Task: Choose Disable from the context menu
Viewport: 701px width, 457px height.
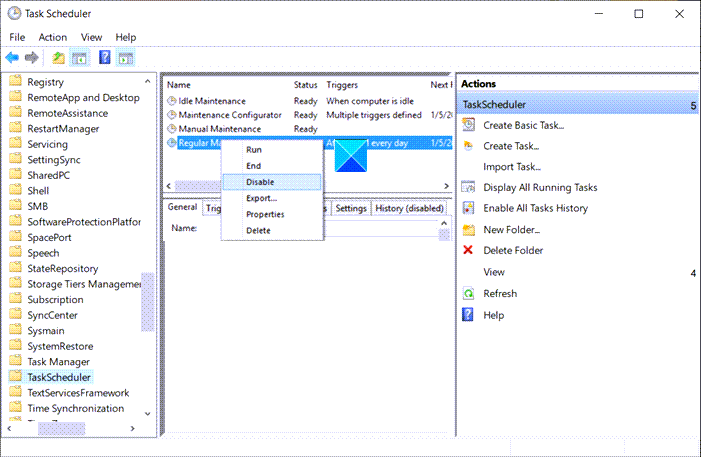Action: [260, 182]
